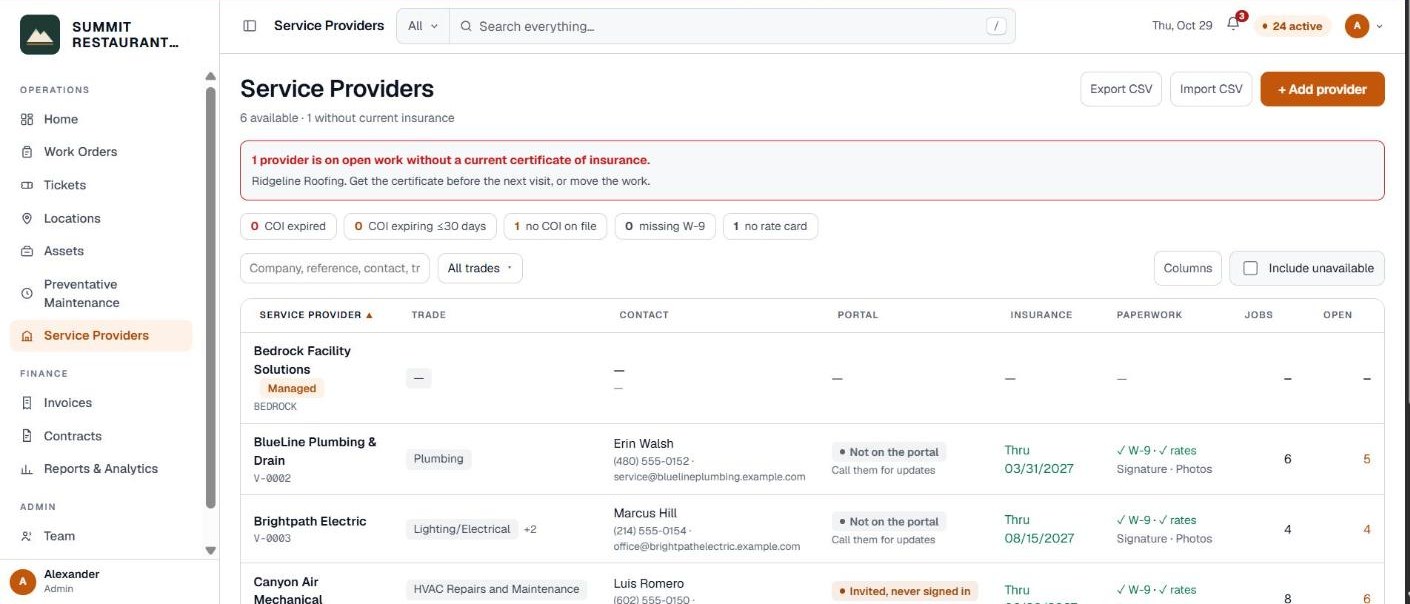Open the All trades dropdown
The height and width of the screenshot is (604, 1410).
point(480,268)
